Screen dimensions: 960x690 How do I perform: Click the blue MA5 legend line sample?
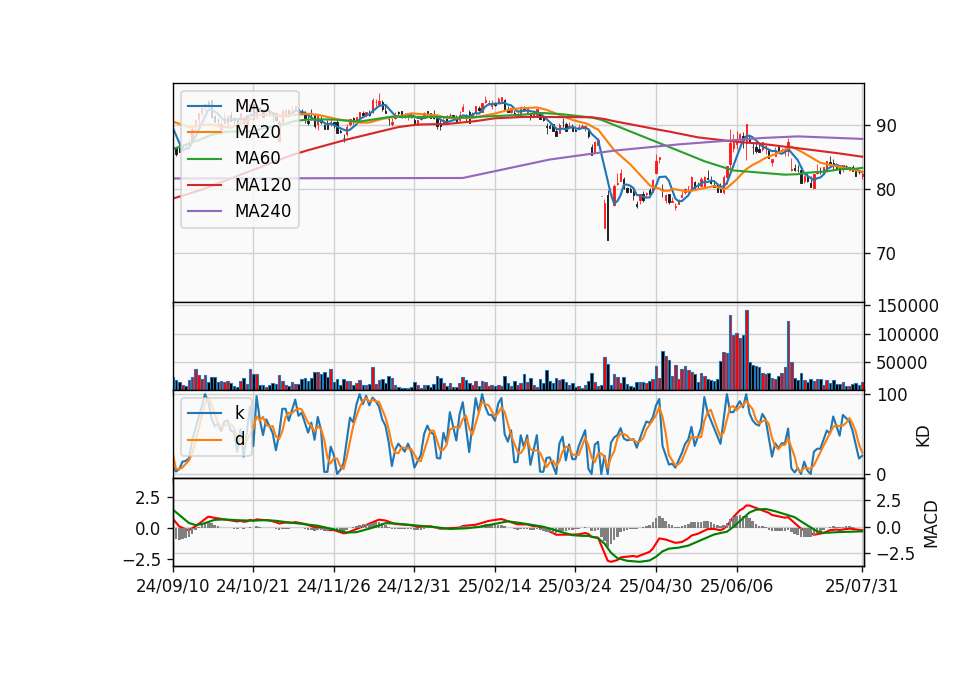coord(204,106)
